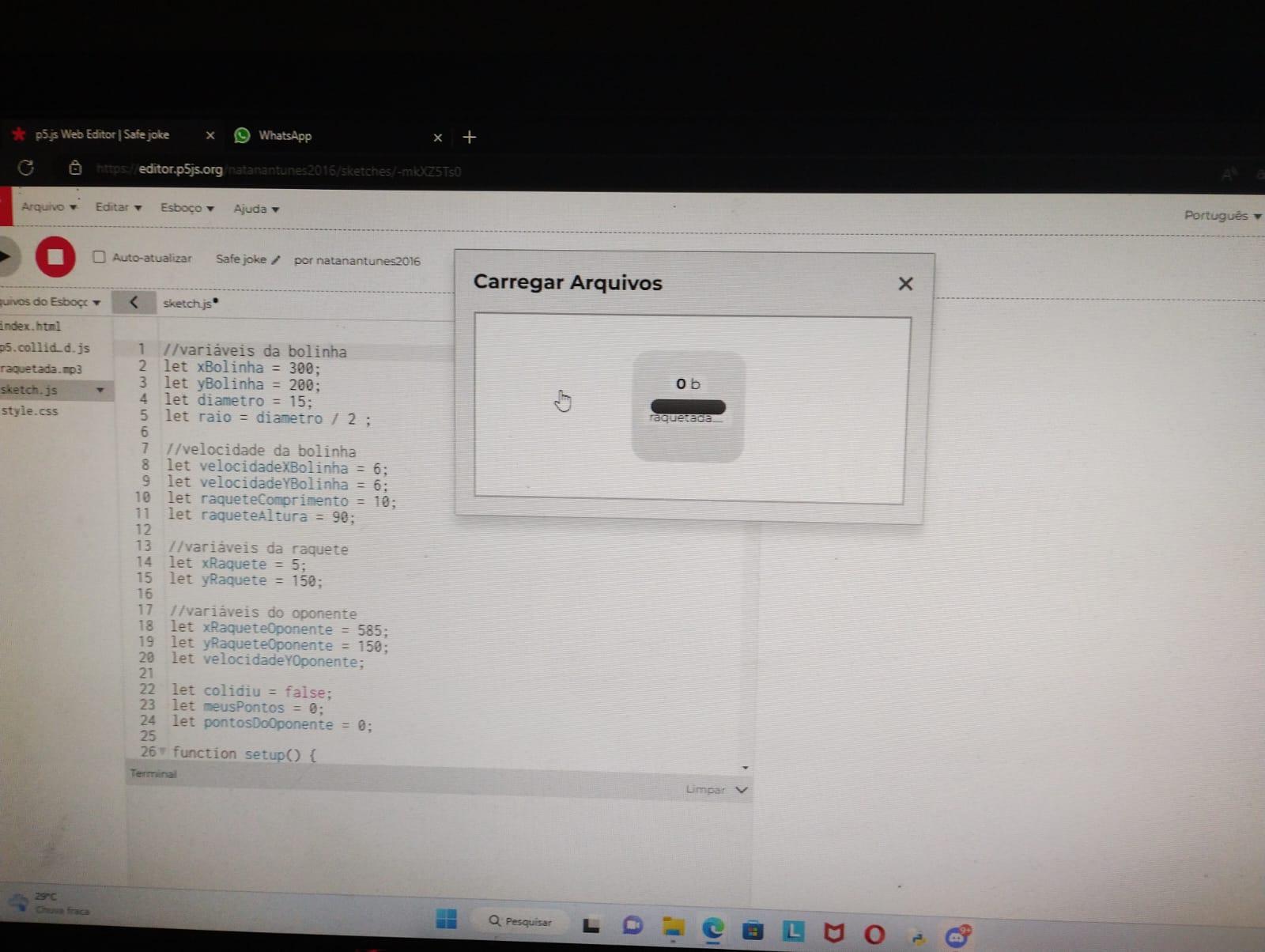The width and height of the screenshot is (1265, 952).
Task: Click the raquetada upload thumbnail
Action: 688,406
